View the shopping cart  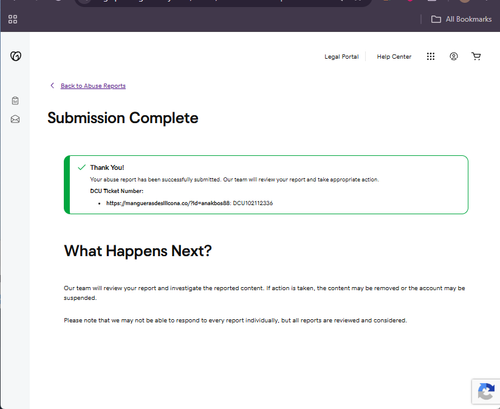(x=476, y=56)
